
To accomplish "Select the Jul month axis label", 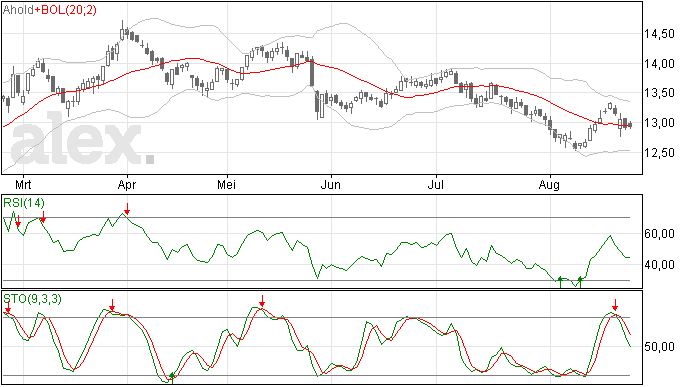I will click(x=435, y=184).
